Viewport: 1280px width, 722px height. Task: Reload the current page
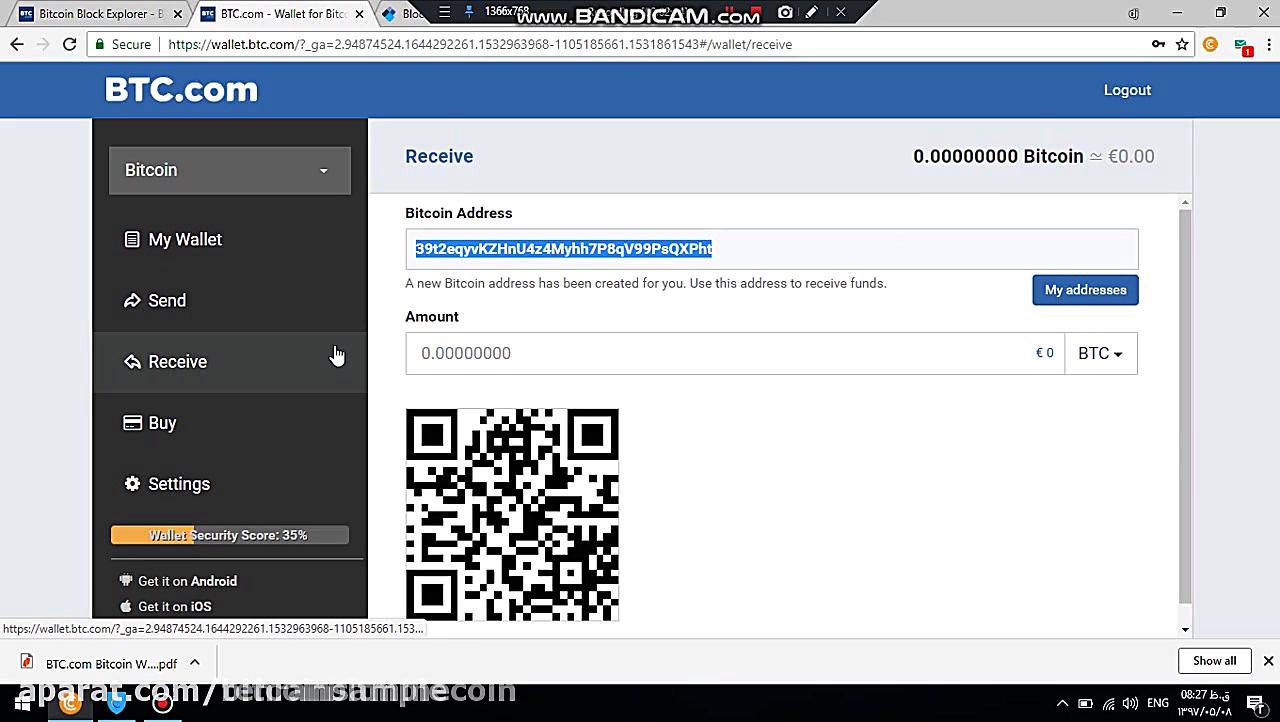tap(69, 44)
